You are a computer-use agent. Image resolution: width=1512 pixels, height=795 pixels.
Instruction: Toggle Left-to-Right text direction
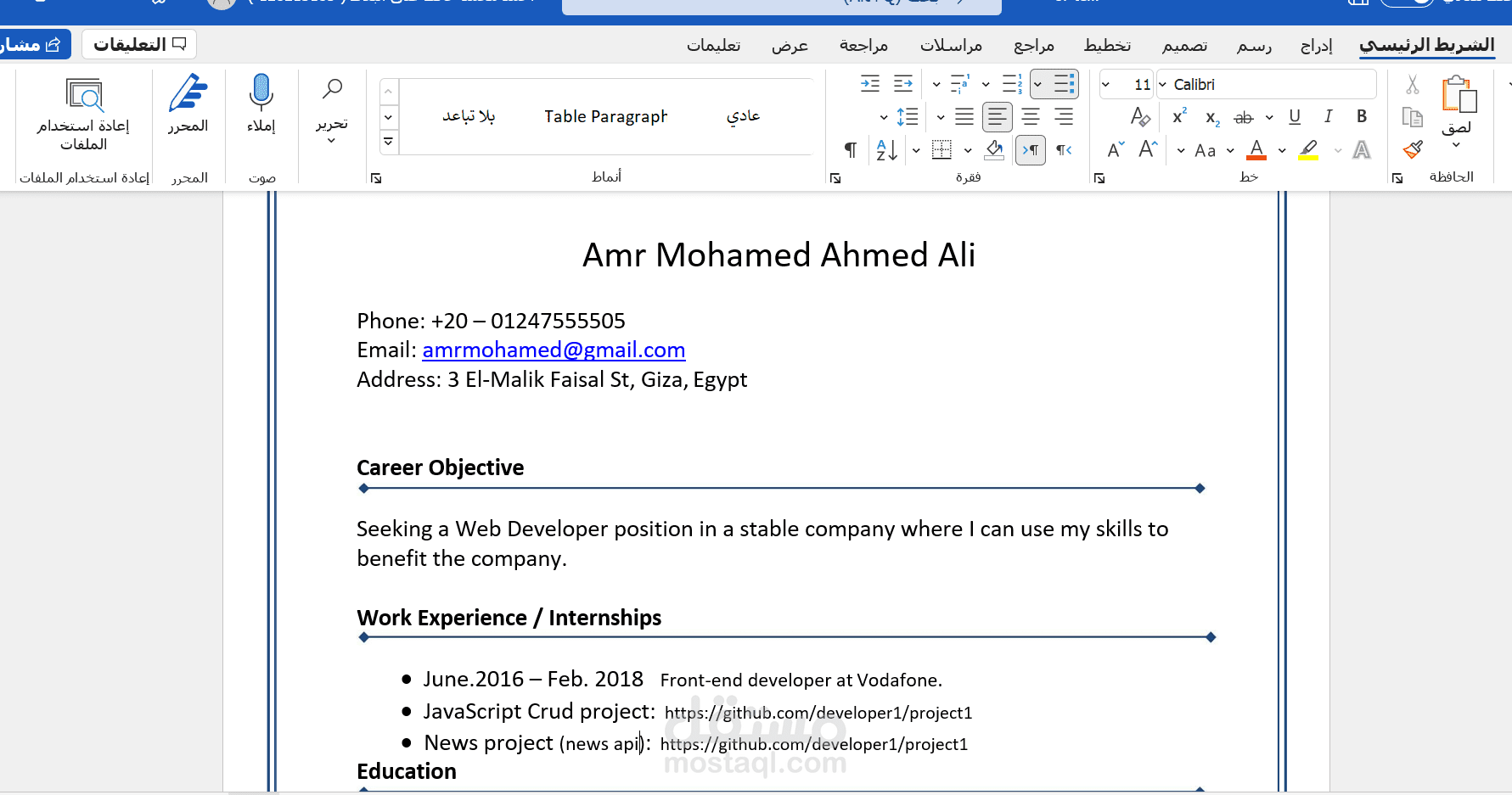pyautogui.click(x=1031, y=150)
